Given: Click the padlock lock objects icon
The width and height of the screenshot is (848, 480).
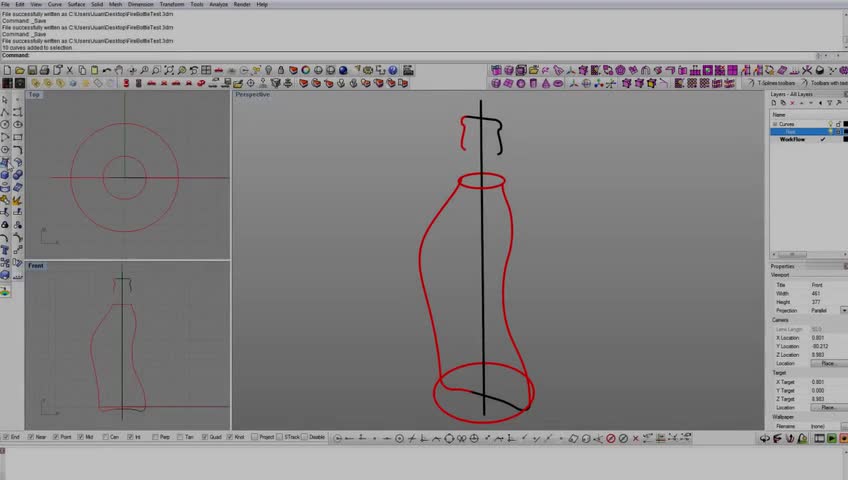Looking at the screenshot, I should (x=281, y=70).
